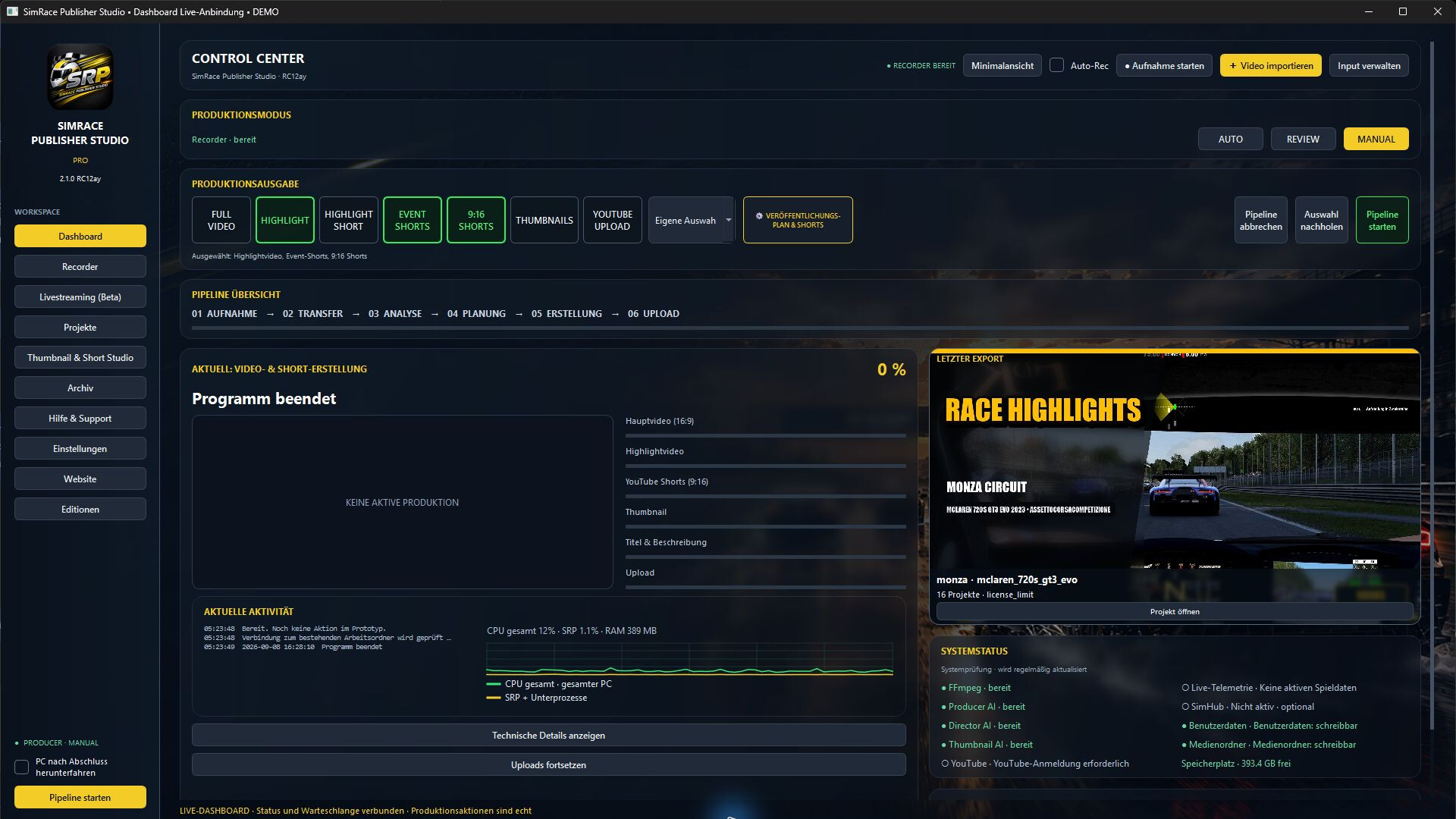Toggle the 9:16 SHORTS output option
The width and height of the screenshot is (1456, 819).
click(x=476, y=220)
